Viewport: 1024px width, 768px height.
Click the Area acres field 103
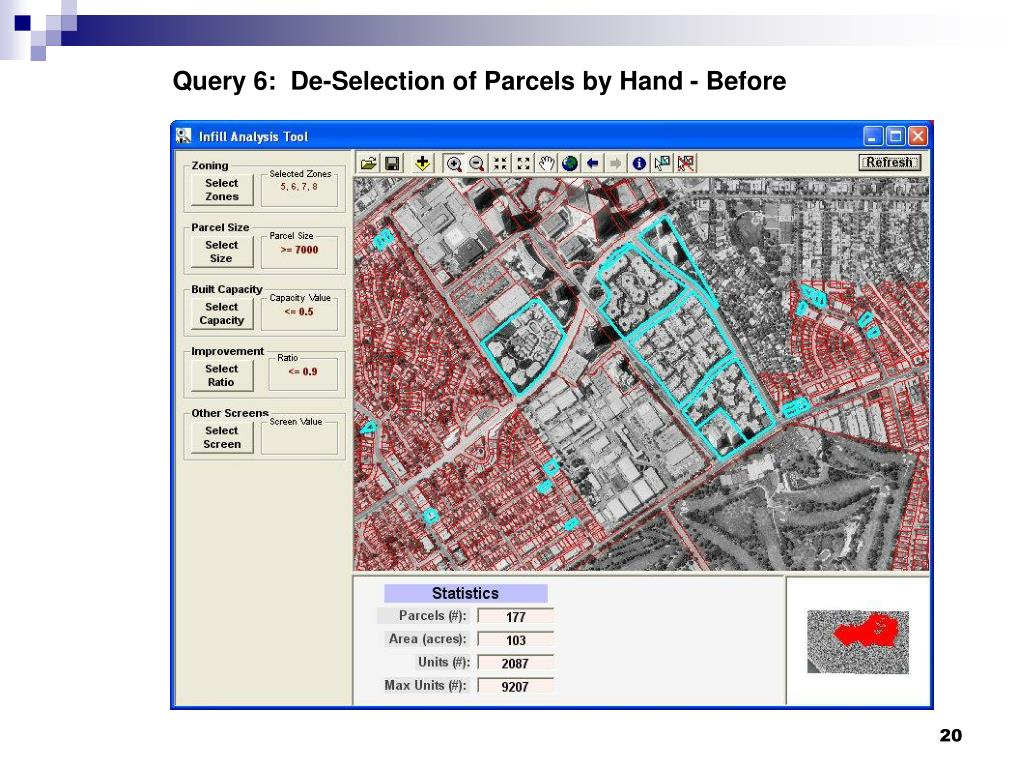pos(515,640)
